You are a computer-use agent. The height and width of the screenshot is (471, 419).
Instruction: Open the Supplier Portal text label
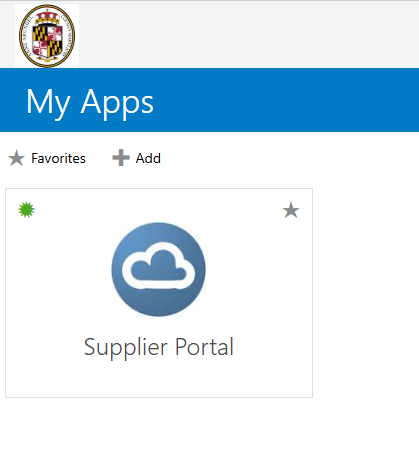point(159,348)
